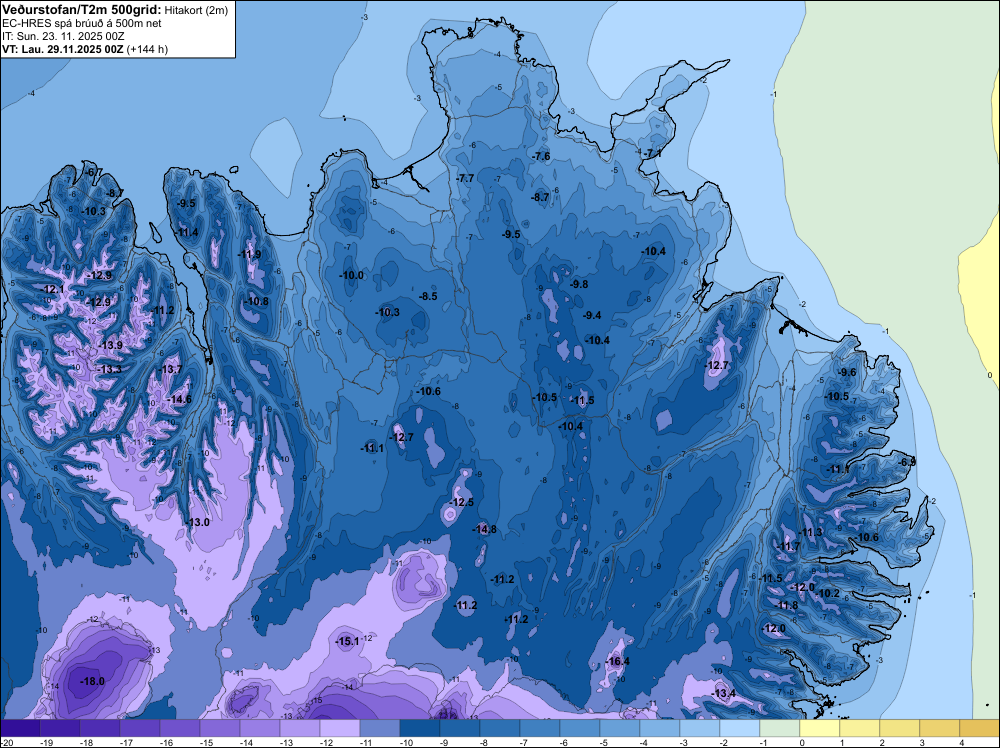Click the -11.4 temperature label
This screenshot has width=1000, height=748.
(187, 232)
